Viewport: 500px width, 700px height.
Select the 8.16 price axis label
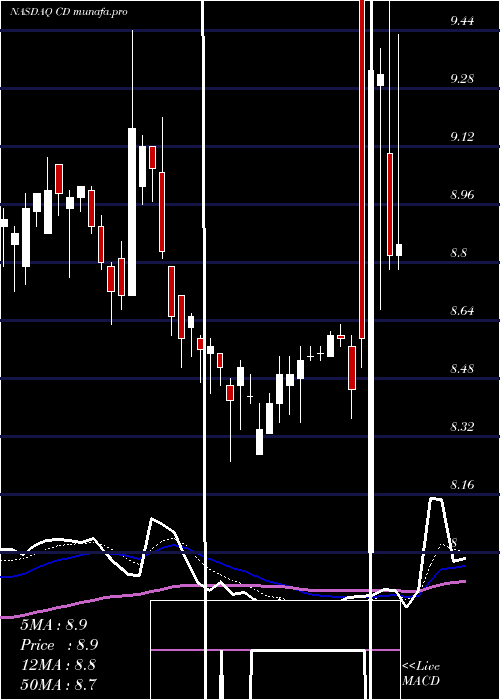coord(462,485)
